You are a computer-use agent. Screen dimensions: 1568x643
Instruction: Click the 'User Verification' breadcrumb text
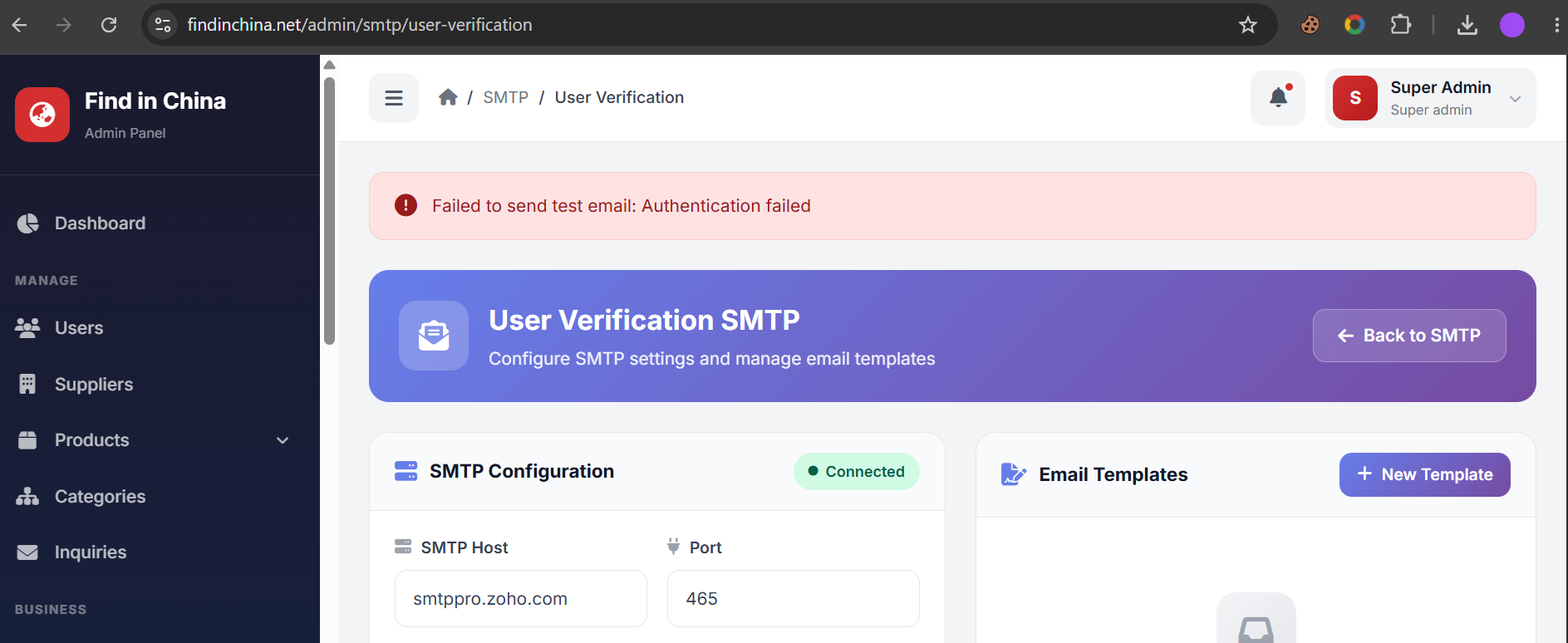click(619, 97)
